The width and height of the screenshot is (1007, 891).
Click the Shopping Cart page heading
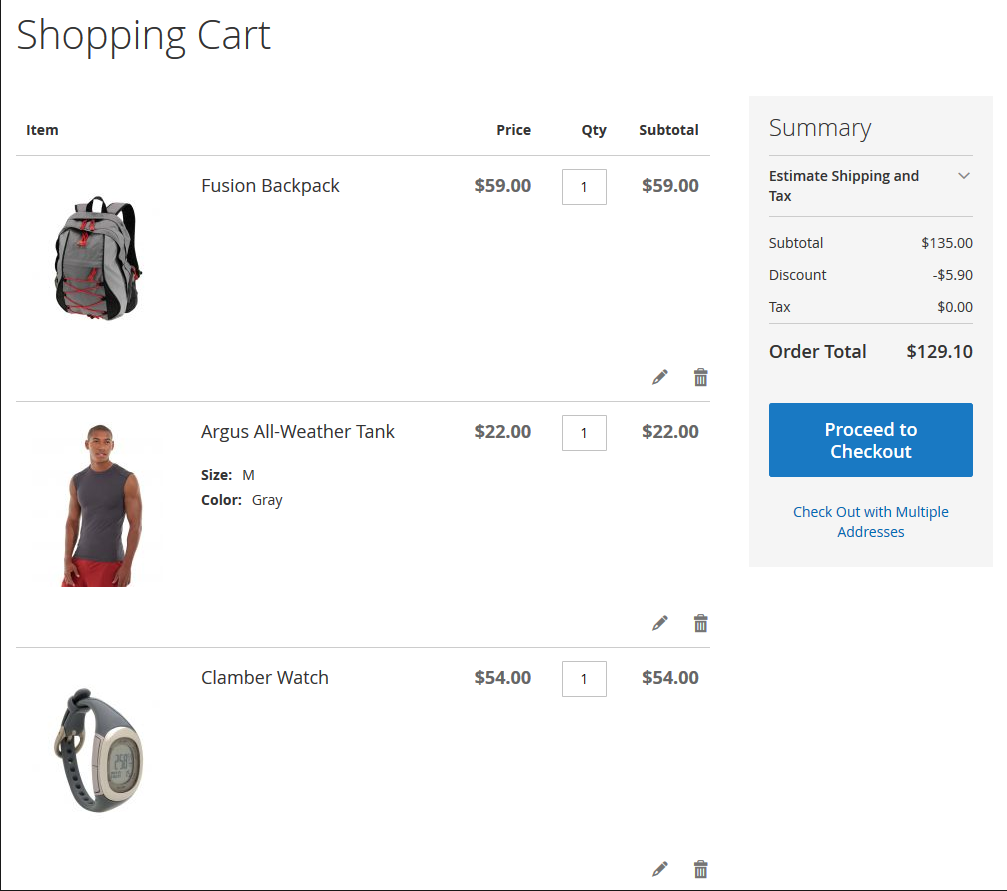[144, 36]
